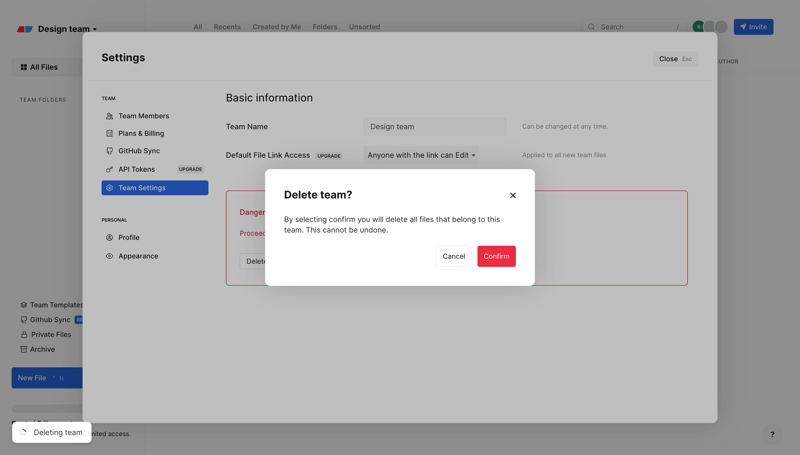Click the sidebar Github Sync icon
The image size is (800, 455).
23,319
